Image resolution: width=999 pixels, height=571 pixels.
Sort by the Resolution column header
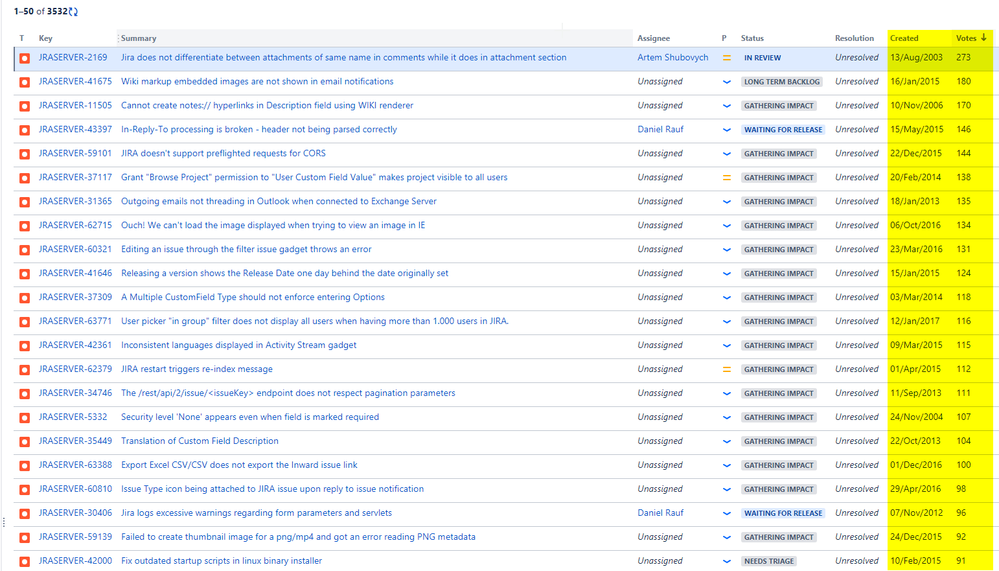[x=854, y=38]
